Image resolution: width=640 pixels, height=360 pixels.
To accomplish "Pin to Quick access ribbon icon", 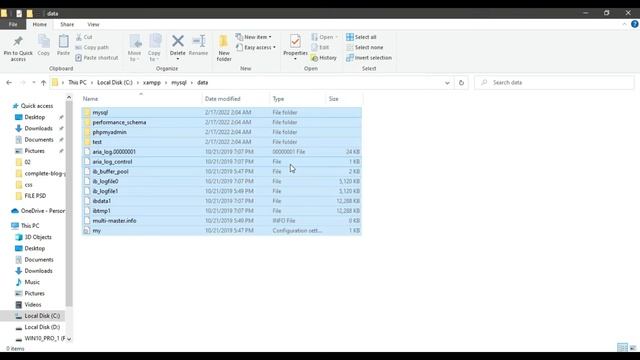I will click(x=18, y=48).
